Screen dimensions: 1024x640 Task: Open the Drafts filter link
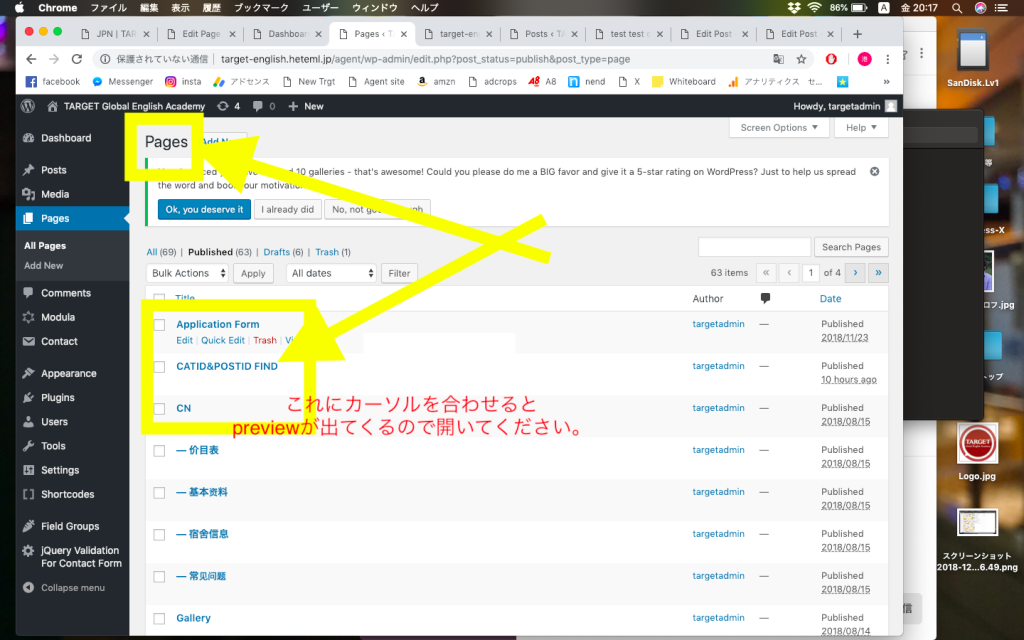[276, 252]
